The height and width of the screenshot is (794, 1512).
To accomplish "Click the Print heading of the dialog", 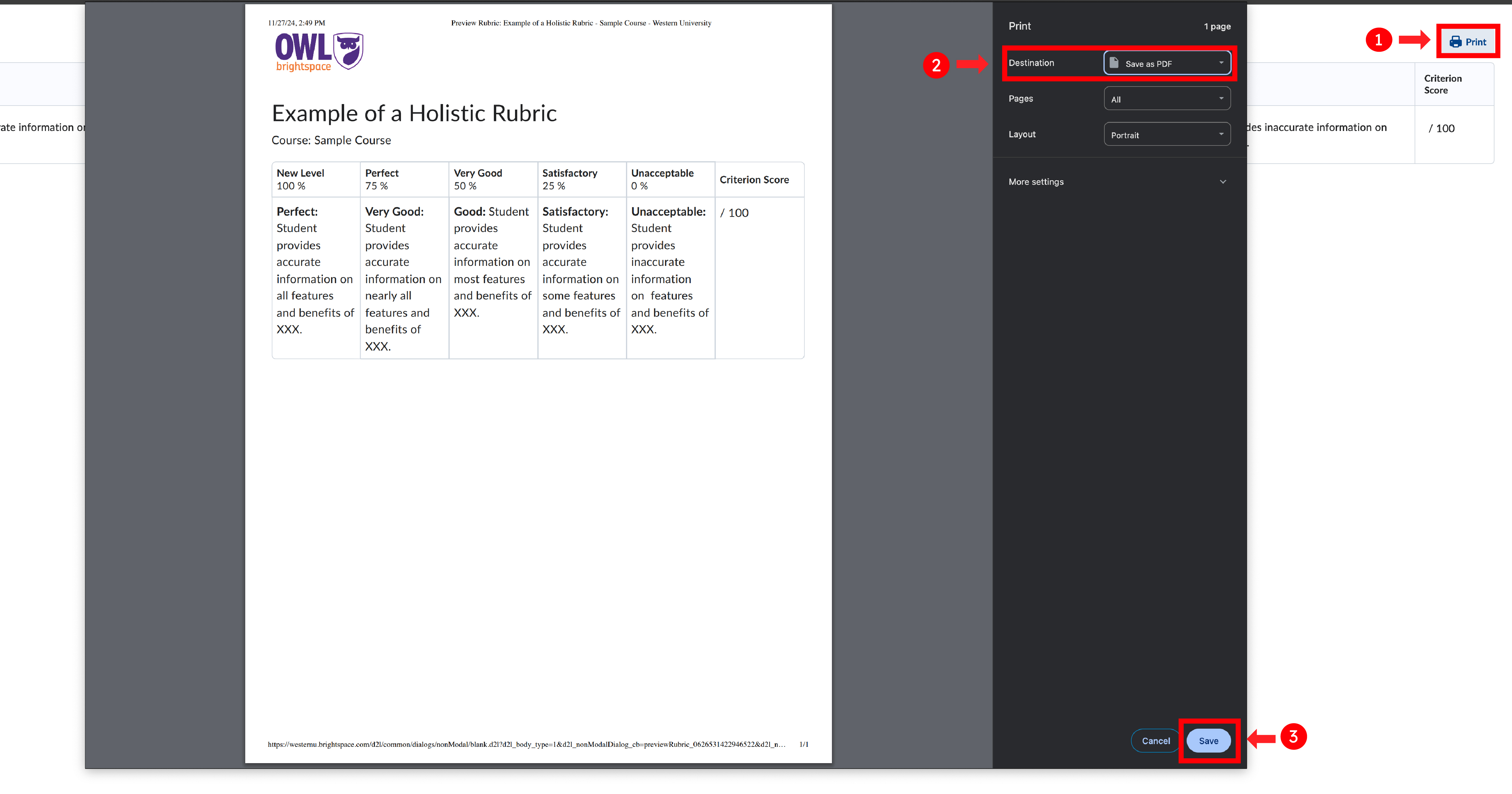I will pyautogui.click(x=1020, y=26).
